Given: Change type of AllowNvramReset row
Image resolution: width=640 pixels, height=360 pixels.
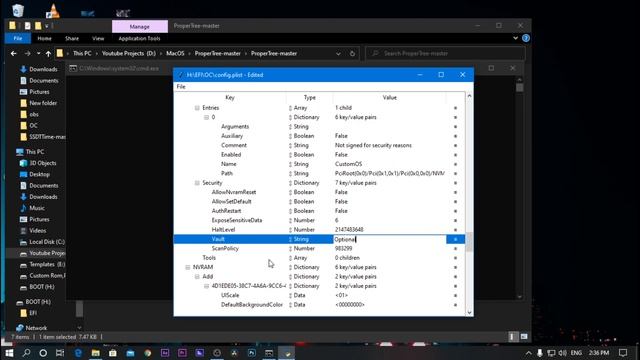Looking at the screenshot, I should click(x=290, y=192).
